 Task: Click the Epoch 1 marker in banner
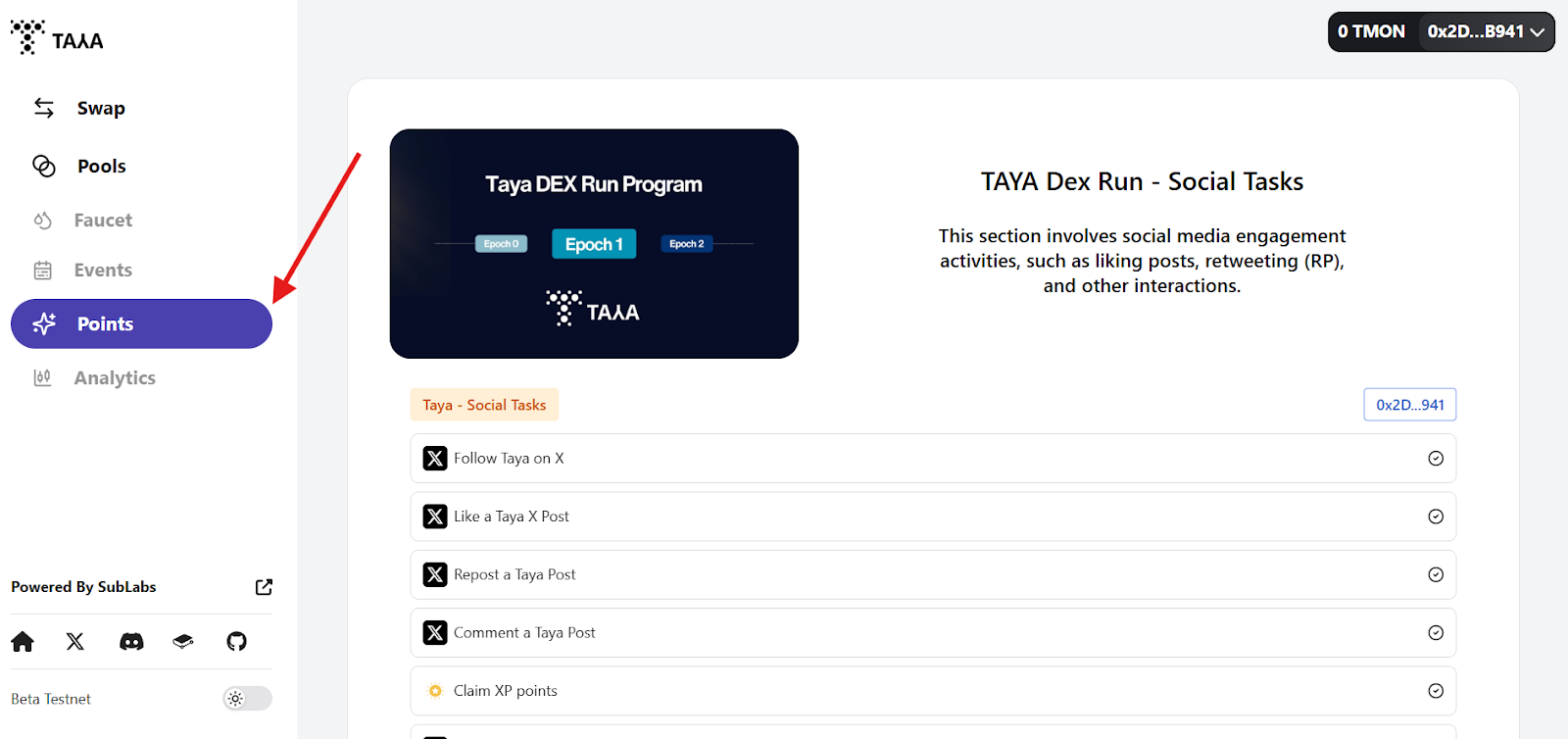click(x=594, y=244)
